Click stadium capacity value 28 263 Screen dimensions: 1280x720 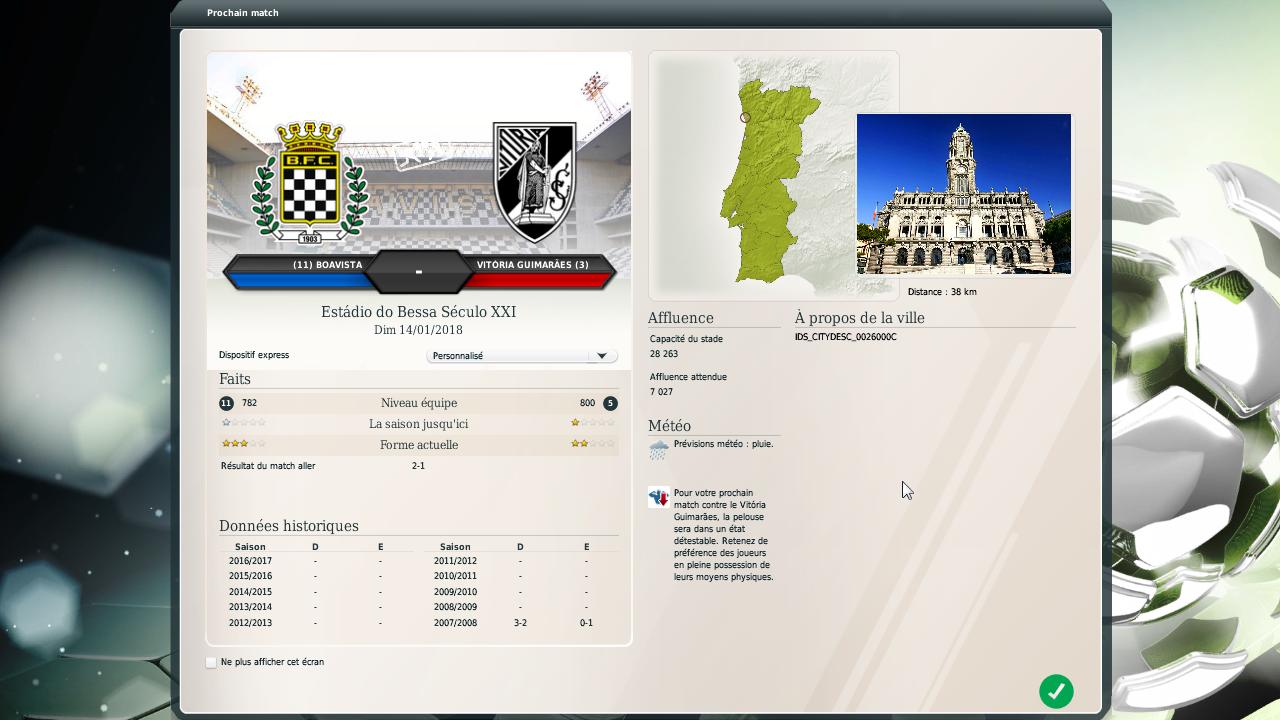[664, 354]
